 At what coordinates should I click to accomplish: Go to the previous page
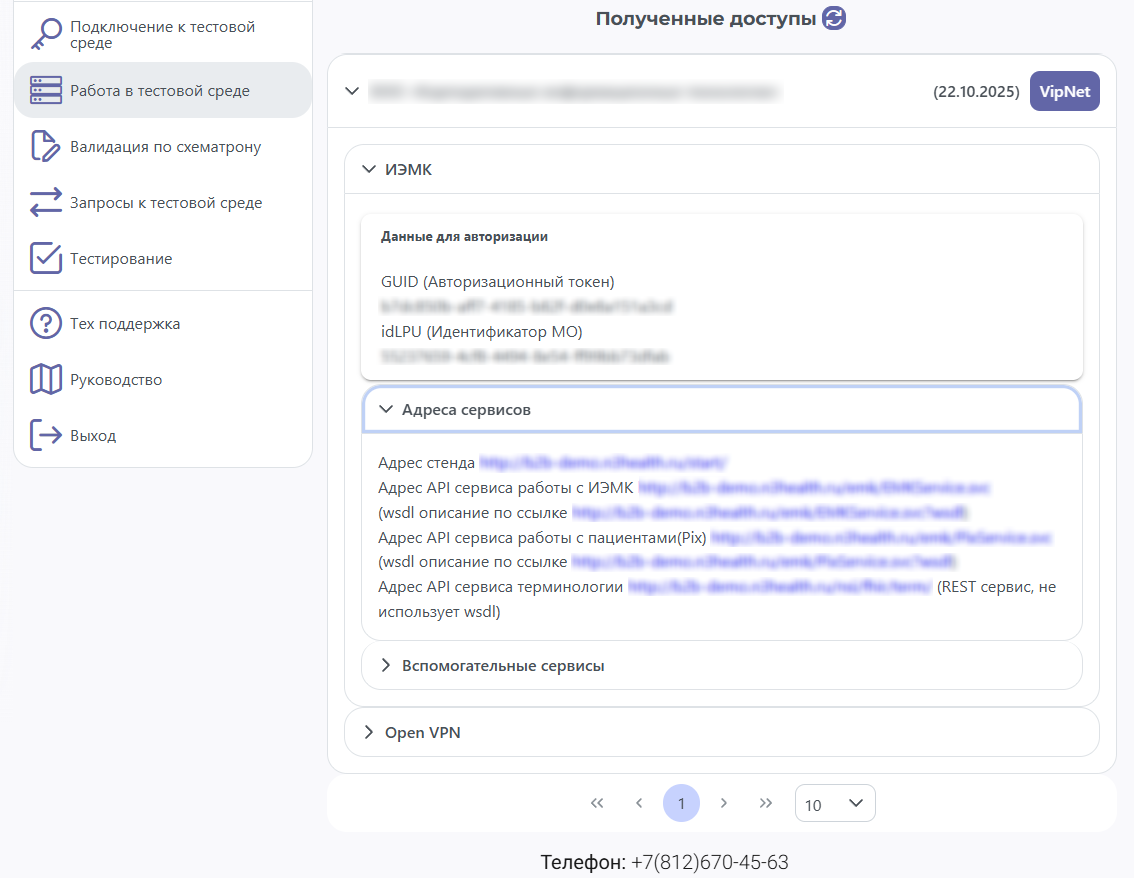point(639,804)
